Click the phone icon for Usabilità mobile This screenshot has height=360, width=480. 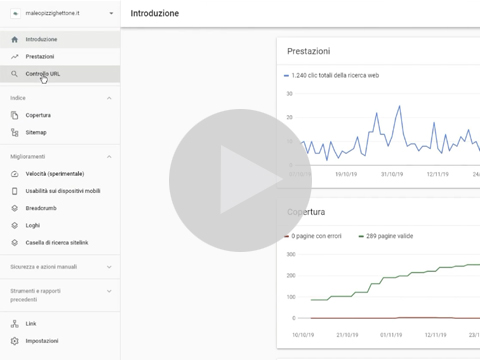pos(14,191)
